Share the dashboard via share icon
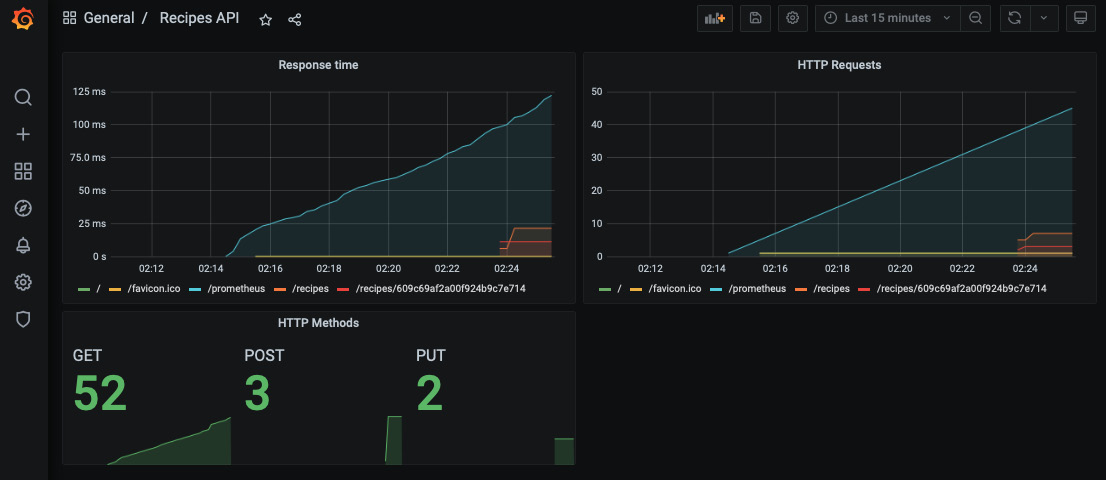This screenshot has width=1106, height=480. (295, 20)
